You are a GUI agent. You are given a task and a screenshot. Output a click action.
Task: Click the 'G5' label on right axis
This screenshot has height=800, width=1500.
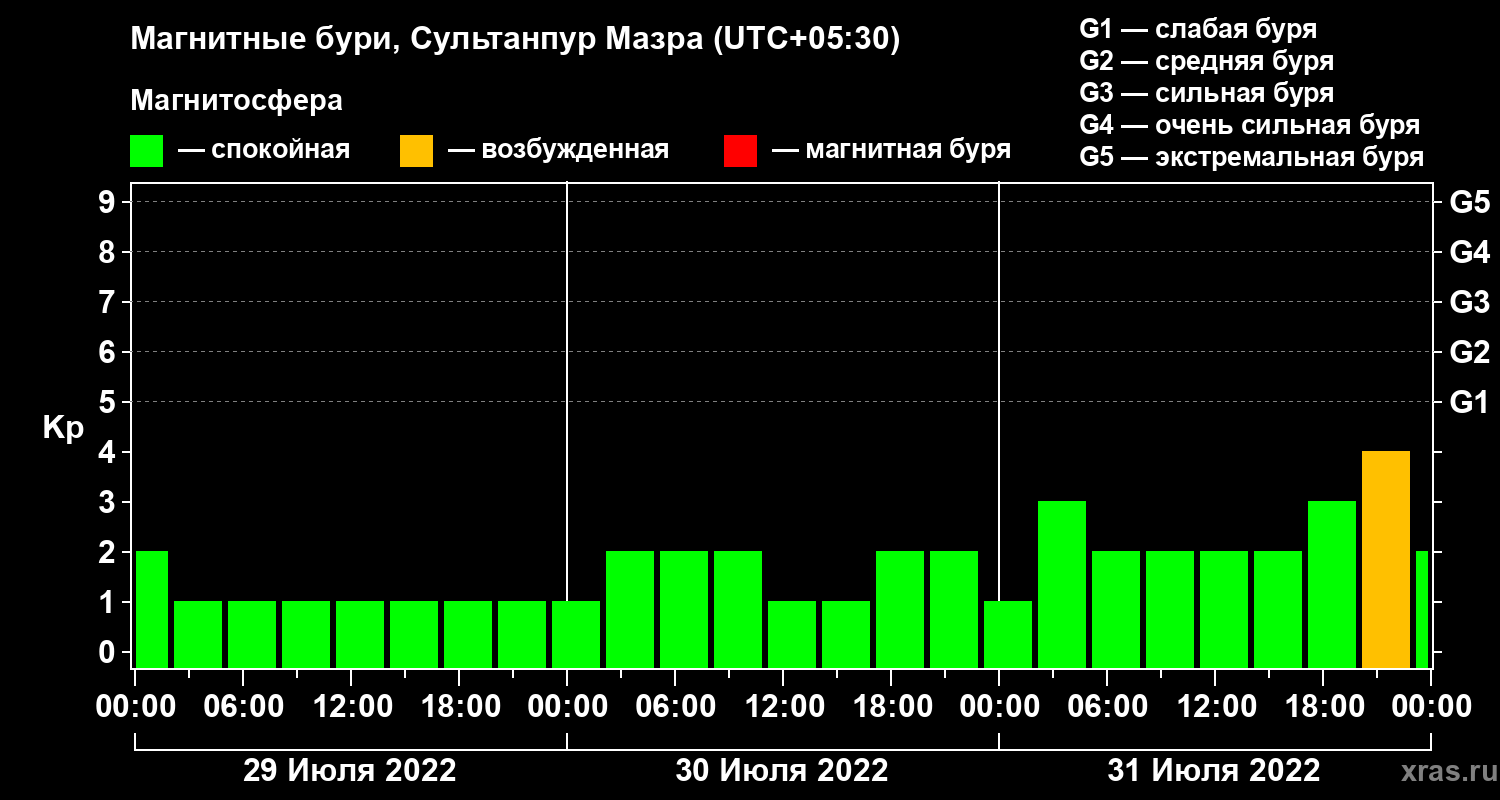coord(1469,202)
